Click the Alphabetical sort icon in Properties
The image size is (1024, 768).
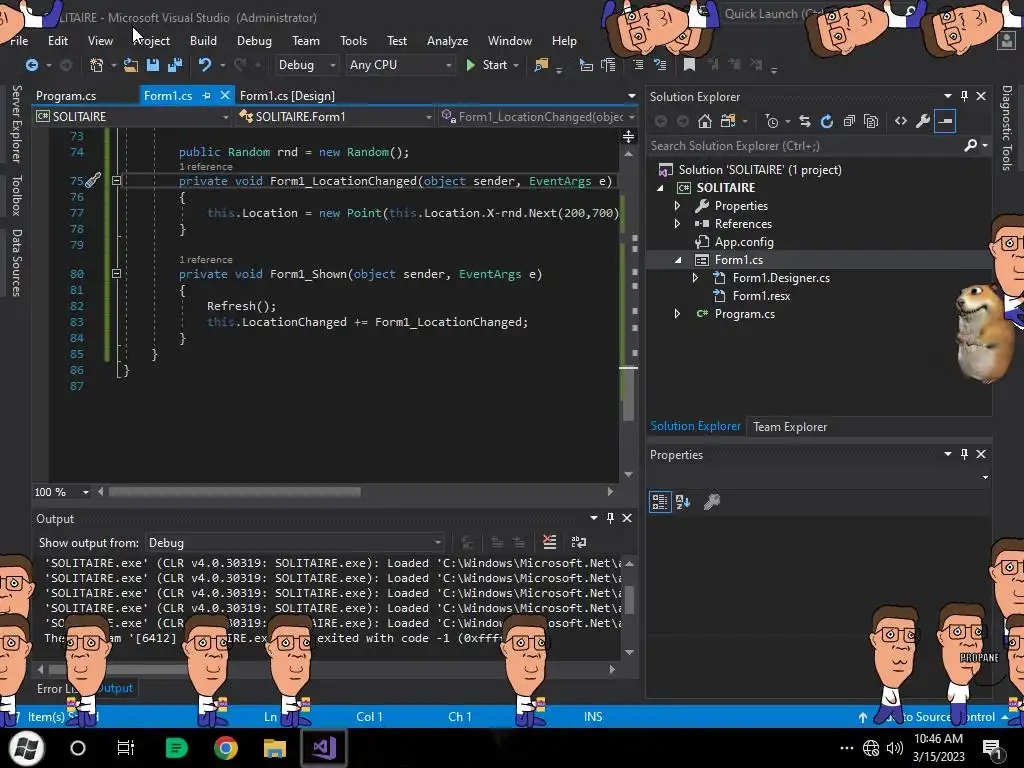[x=683, y=502]
